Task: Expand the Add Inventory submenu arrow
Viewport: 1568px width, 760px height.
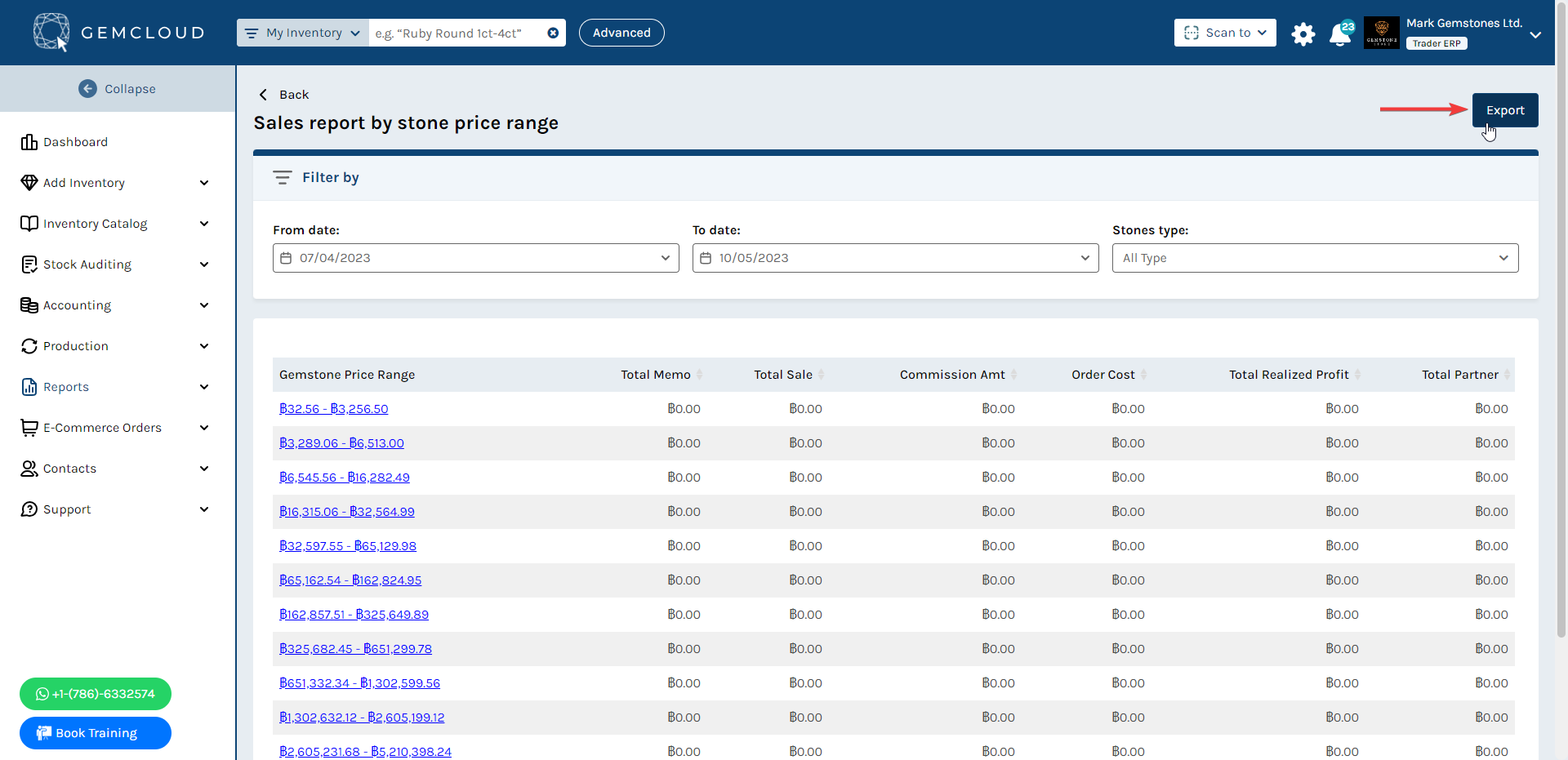Action: 204,183
